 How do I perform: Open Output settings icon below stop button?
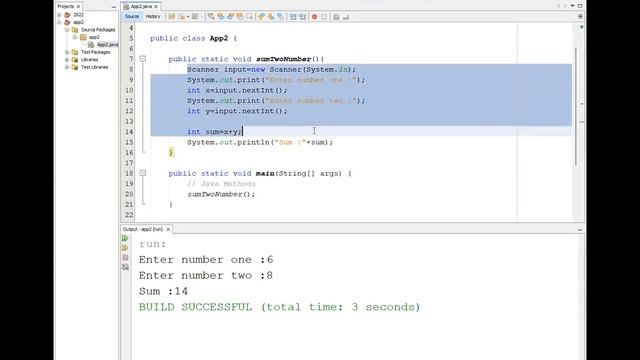click(x=125, y=267)
